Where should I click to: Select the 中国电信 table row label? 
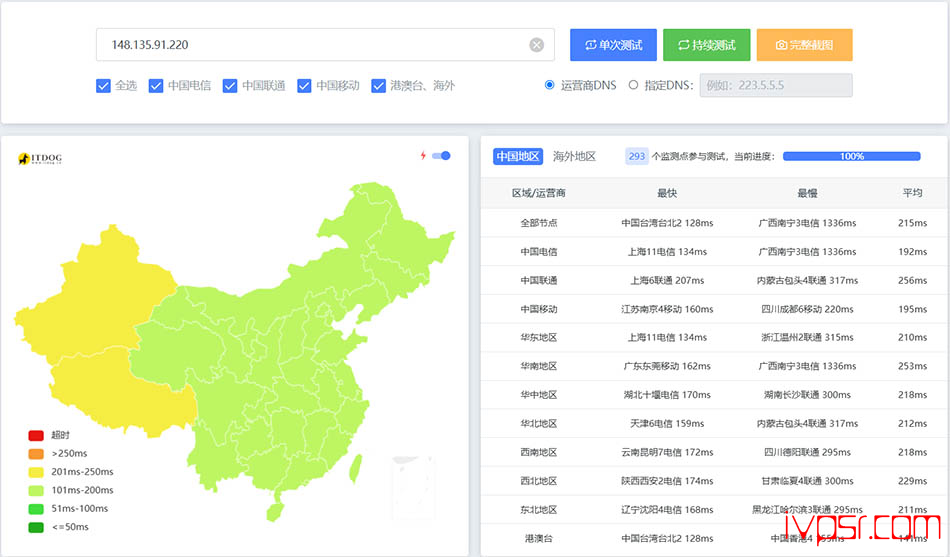click(x=539, y=252)
